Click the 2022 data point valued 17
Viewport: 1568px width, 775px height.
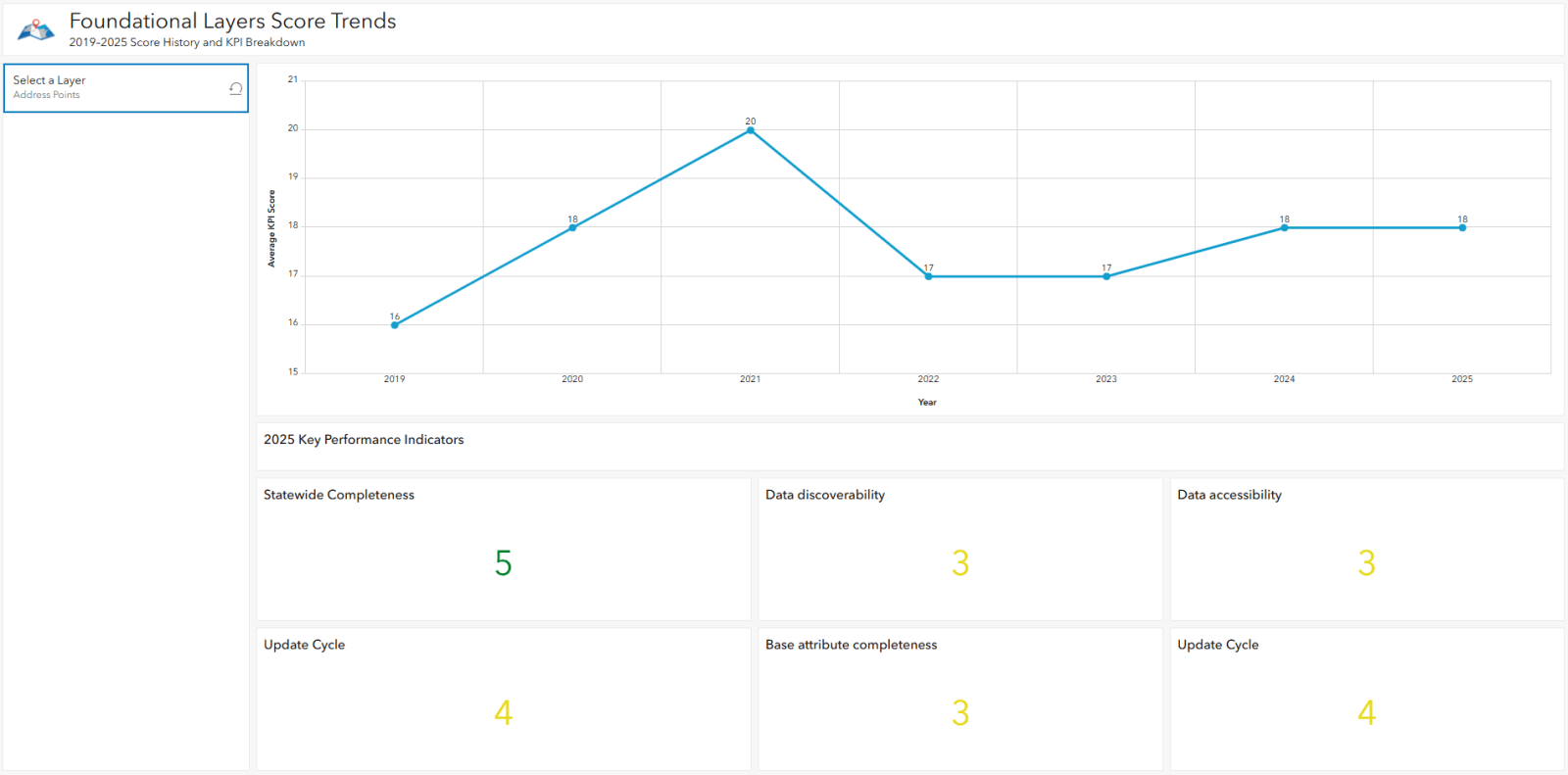pyautogui.click(x=928, y=276)
